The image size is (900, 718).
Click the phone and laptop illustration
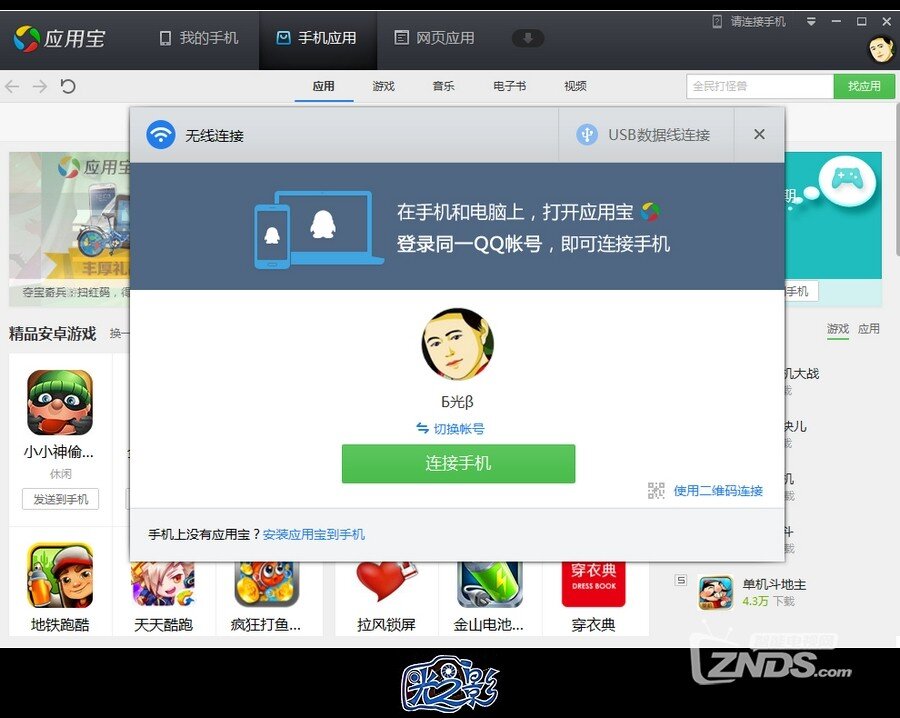point(319,230)
